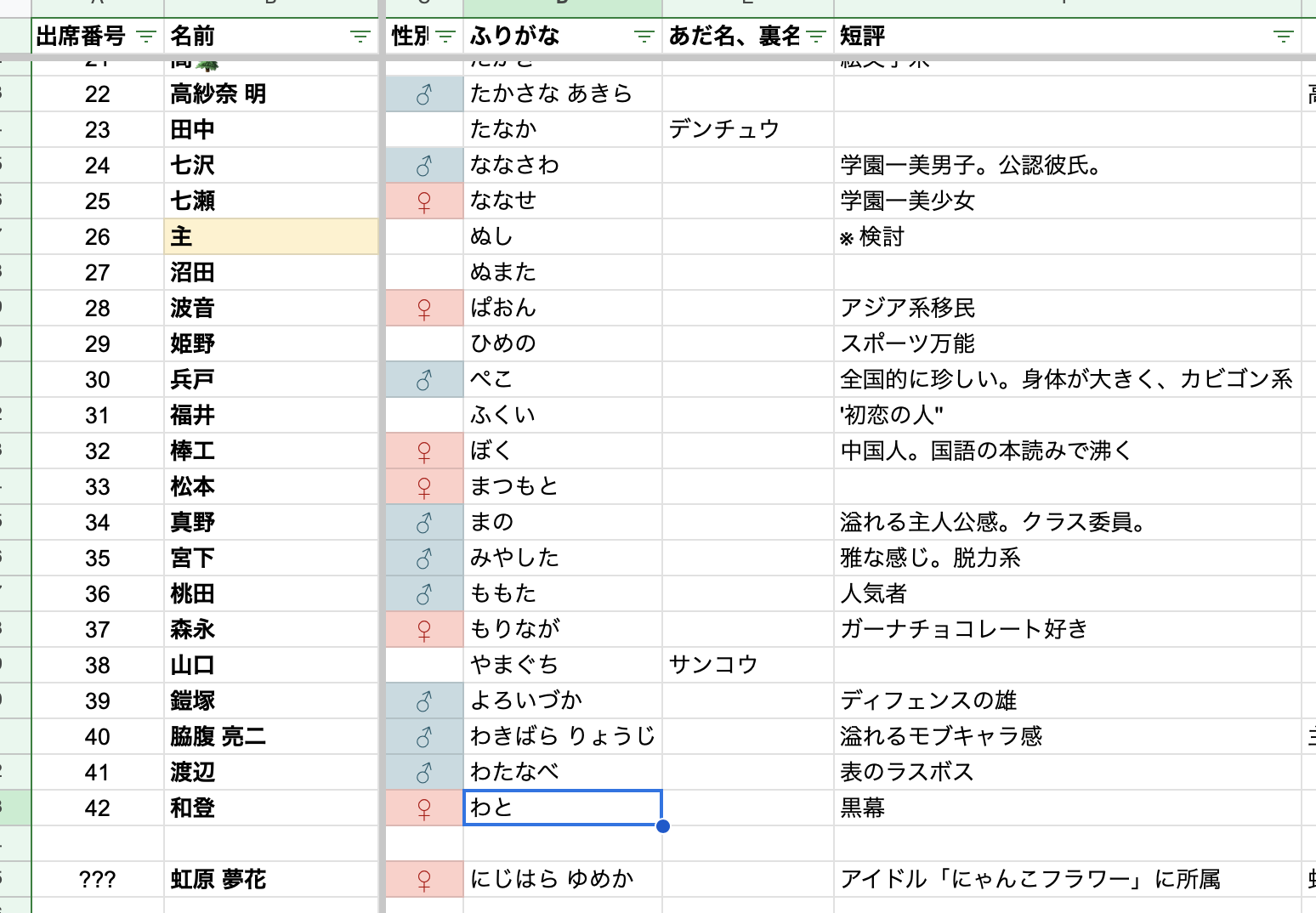Click male symbol in 渡辺 row
The width and height of the screenshot is (1316, 913).
tap(424, 773)
